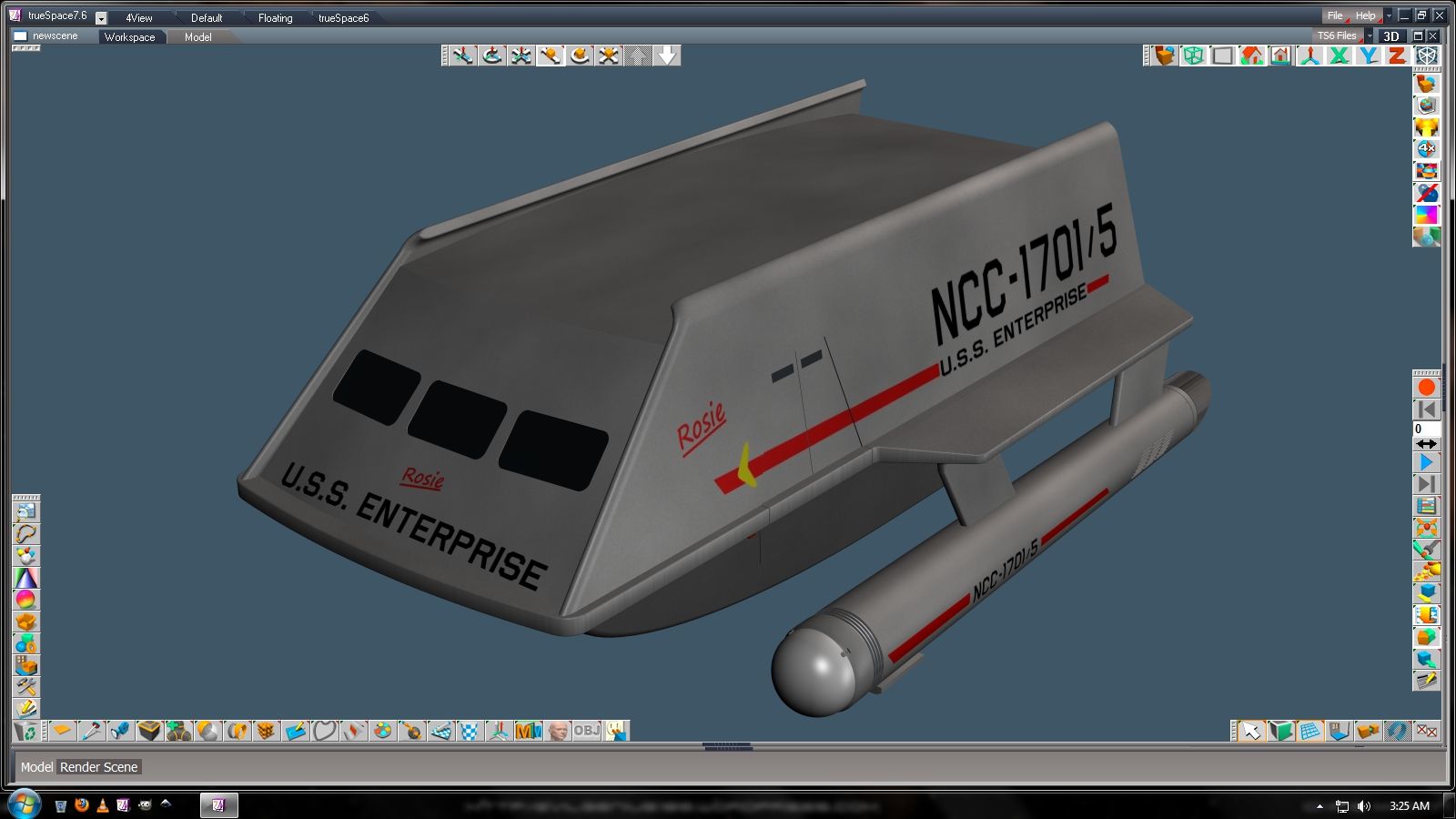Switch to the Floating layout tab
This screenshot has width=1456, height=819.
275,18
